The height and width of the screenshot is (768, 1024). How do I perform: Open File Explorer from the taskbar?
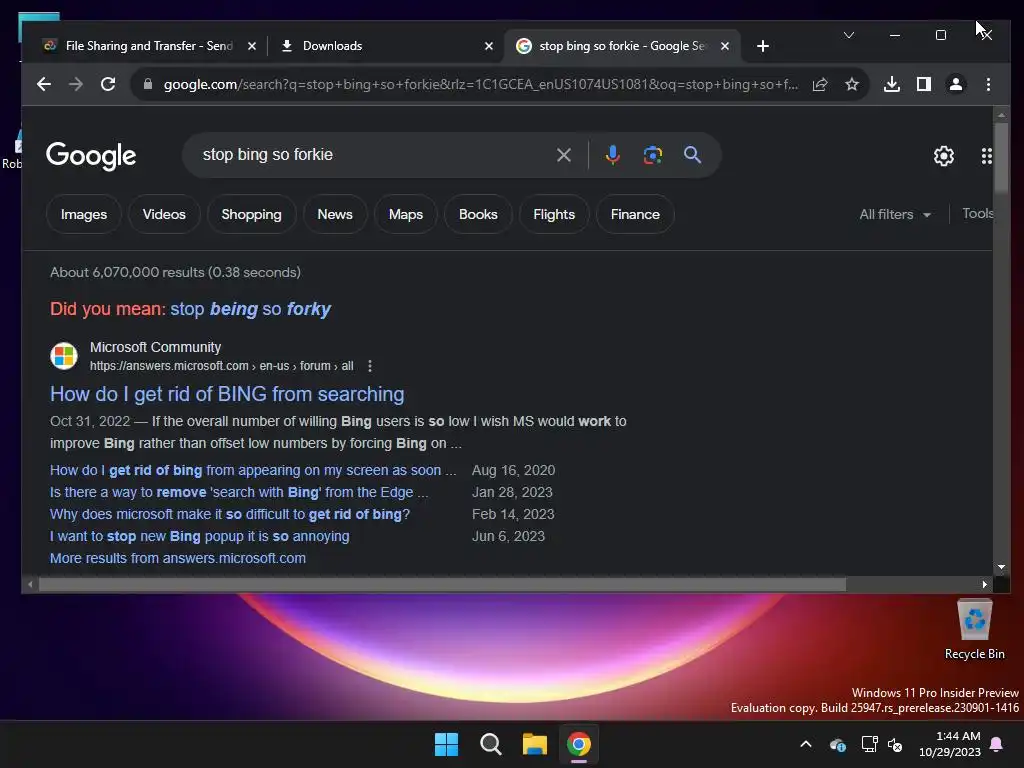[534, 744]
